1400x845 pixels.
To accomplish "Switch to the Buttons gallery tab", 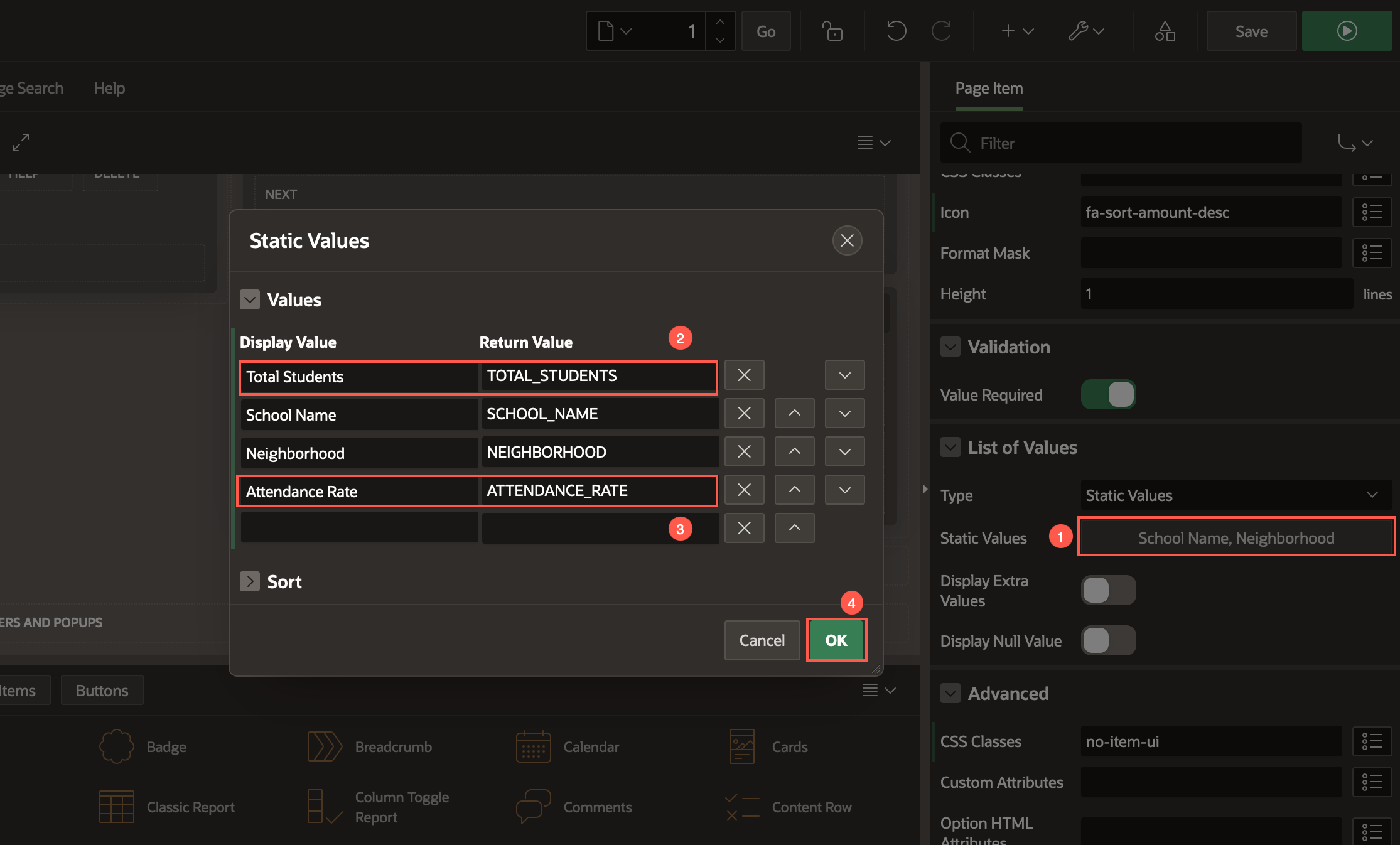I will tap(102, 691).
